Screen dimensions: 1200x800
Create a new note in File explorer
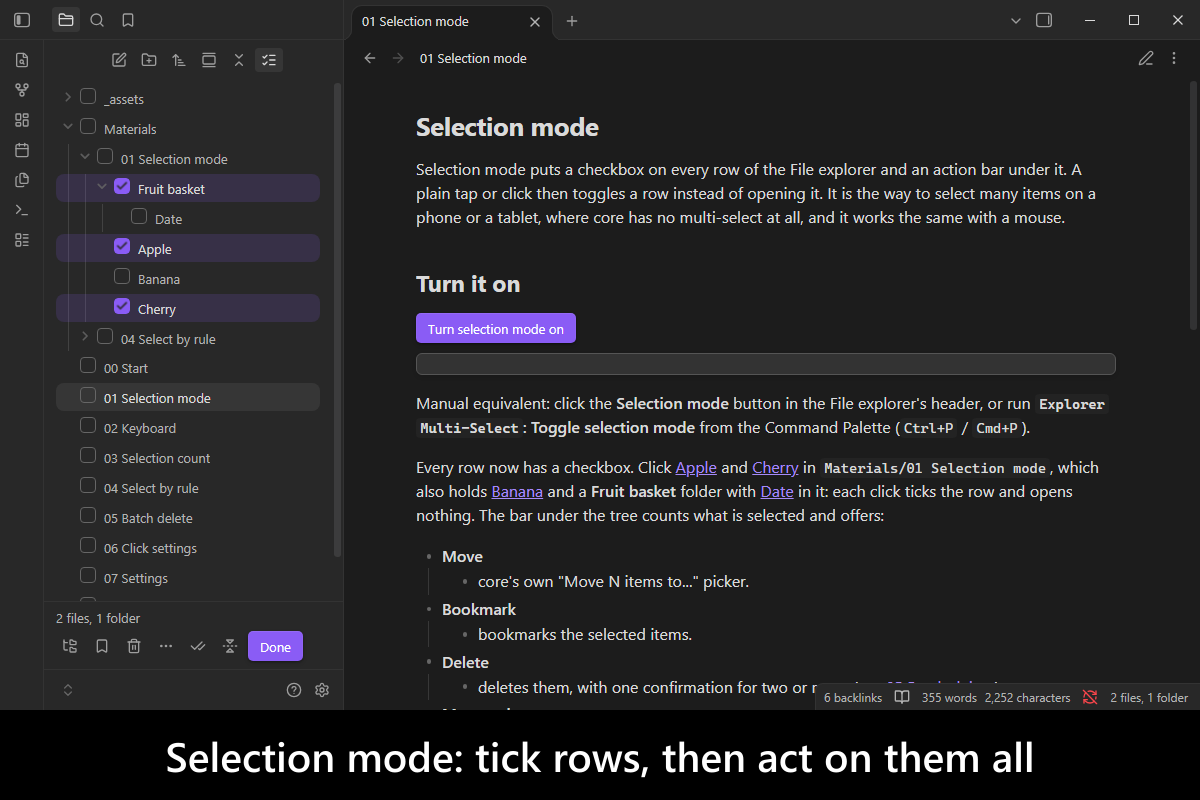point(119,60)
